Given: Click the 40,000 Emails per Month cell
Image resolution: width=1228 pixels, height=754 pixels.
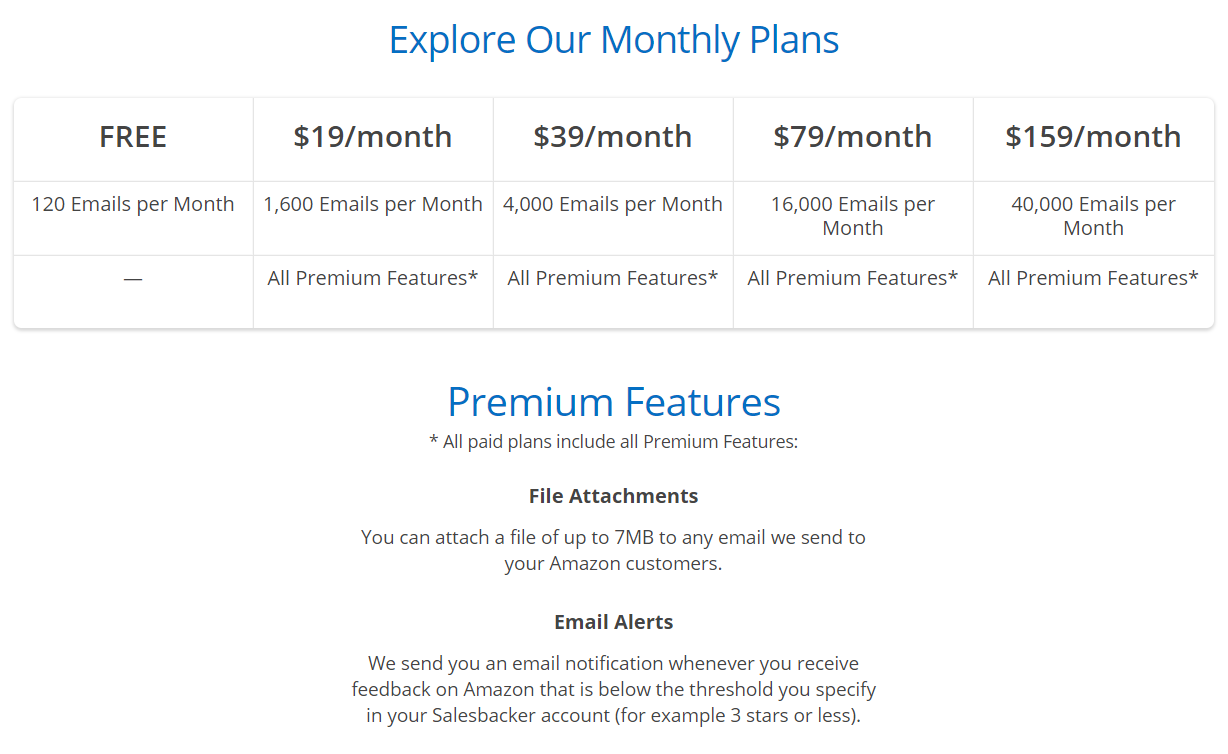Looking at the screenshot, I should [1093, 216].
